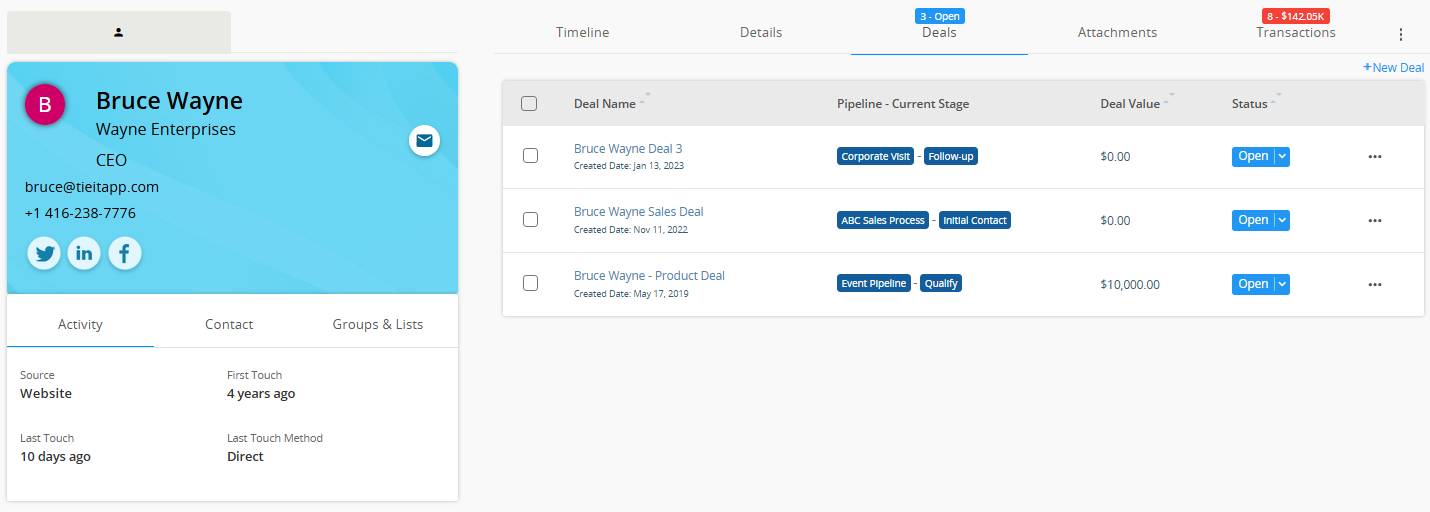This screenshot has height=512, width=1430.
Task: Select the Activity tab
Action: tap(80, 324)
